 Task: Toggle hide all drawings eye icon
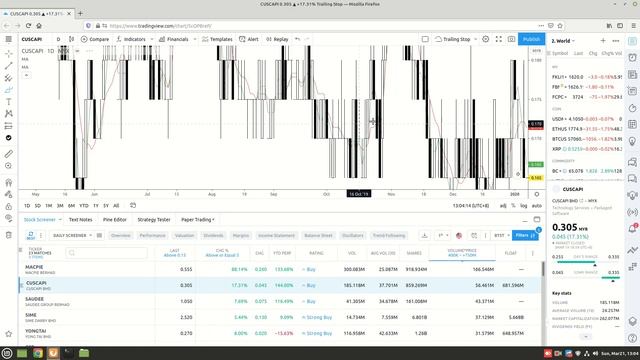(9, 218)
